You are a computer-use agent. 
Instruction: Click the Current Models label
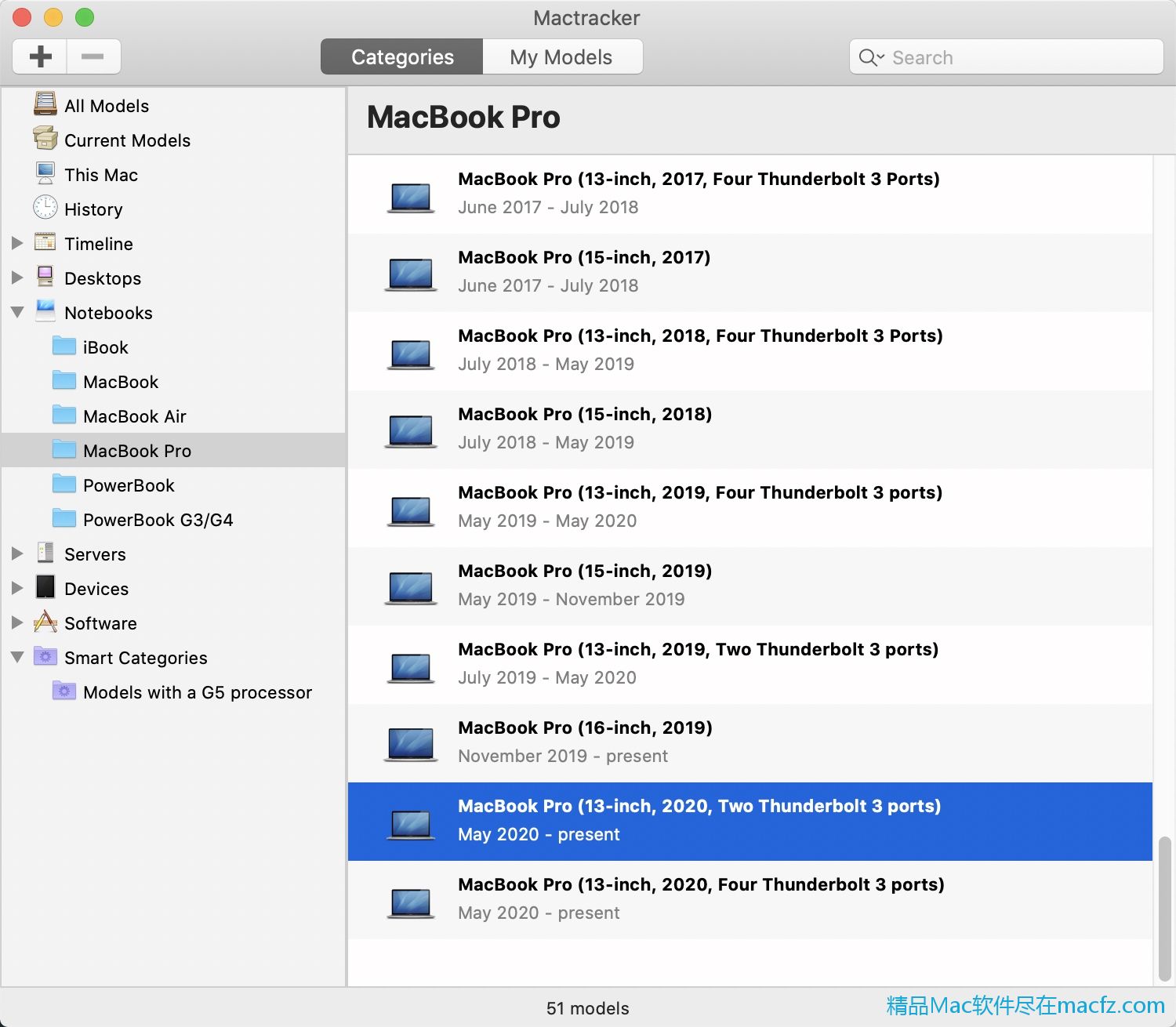[127, 140]
